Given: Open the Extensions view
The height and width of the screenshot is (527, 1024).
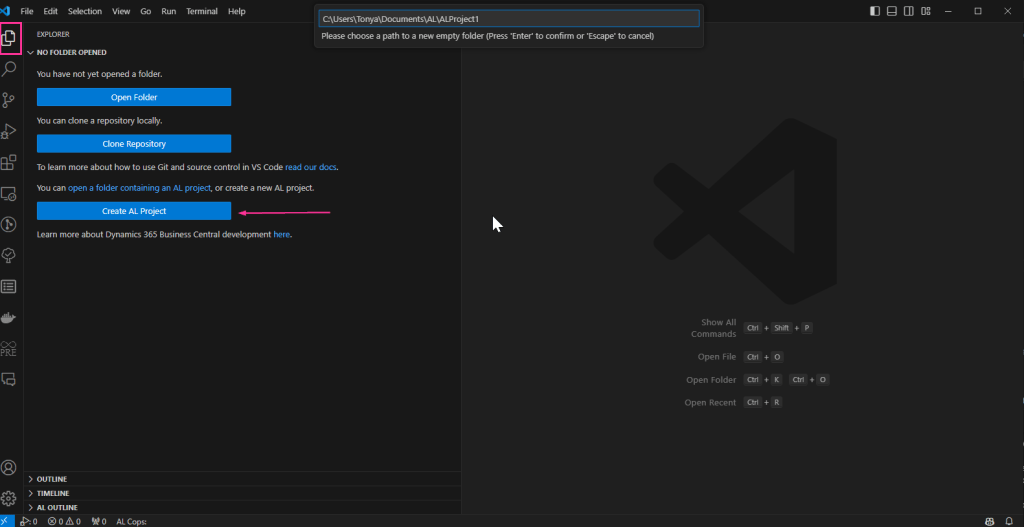Looking at the screenshot, I should [x=10, y=162].
